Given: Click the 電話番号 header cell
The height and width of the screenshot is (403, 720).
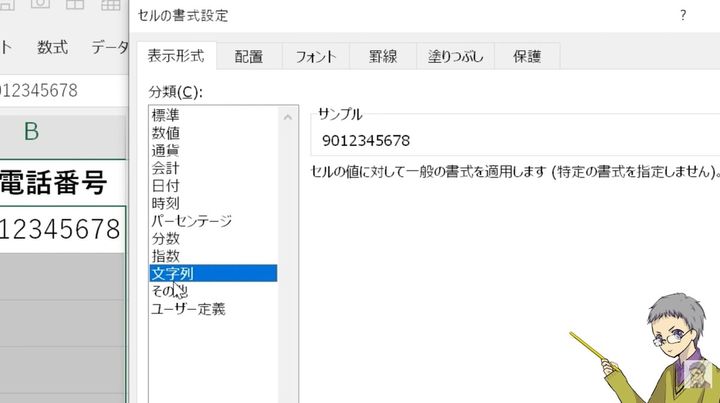Looking at the screenshot, I should pyautogui.click(x=62, y=182).
